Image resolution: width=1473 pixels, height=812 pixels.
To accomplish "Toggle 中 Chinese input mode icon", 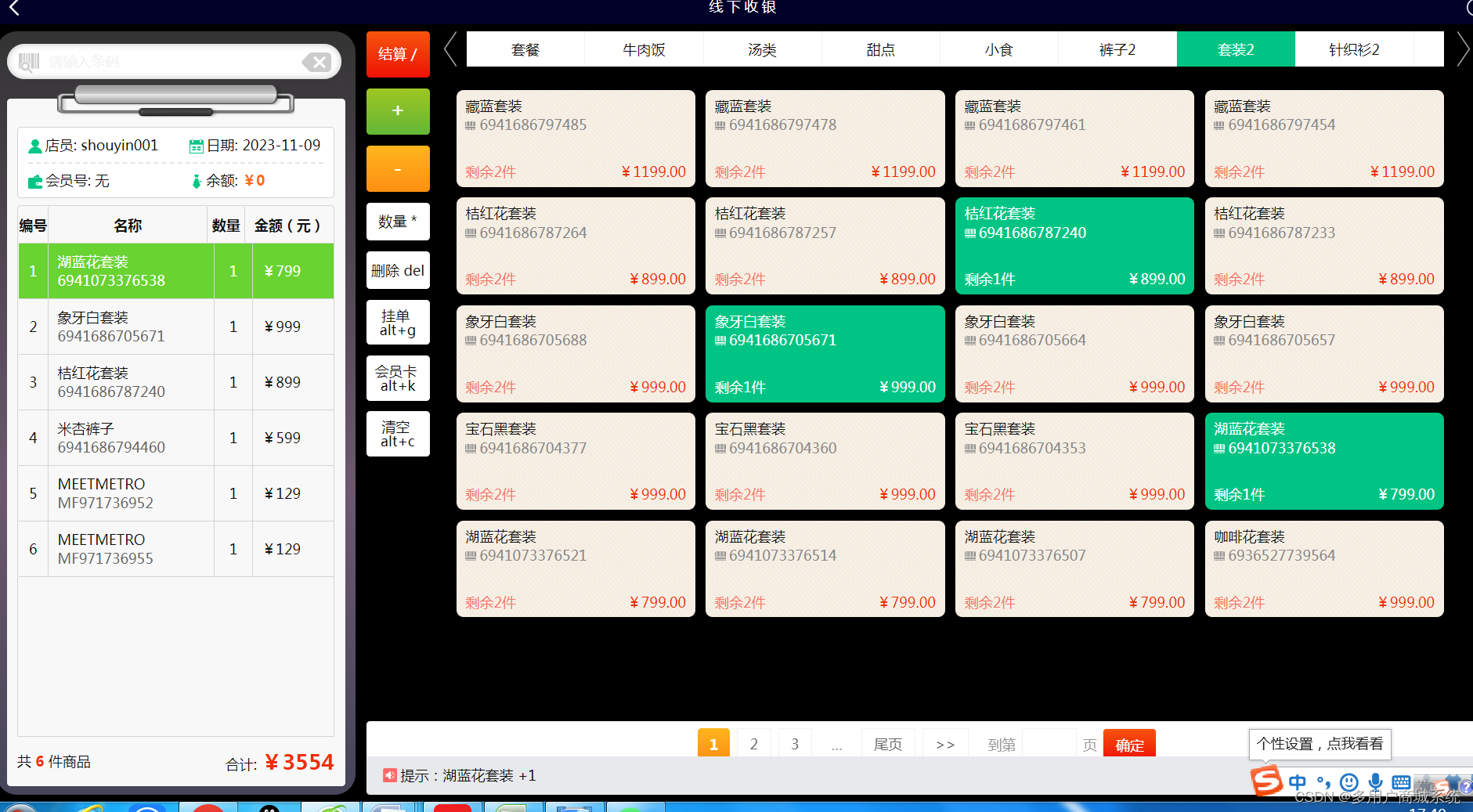I will [x=1297, y=781].
